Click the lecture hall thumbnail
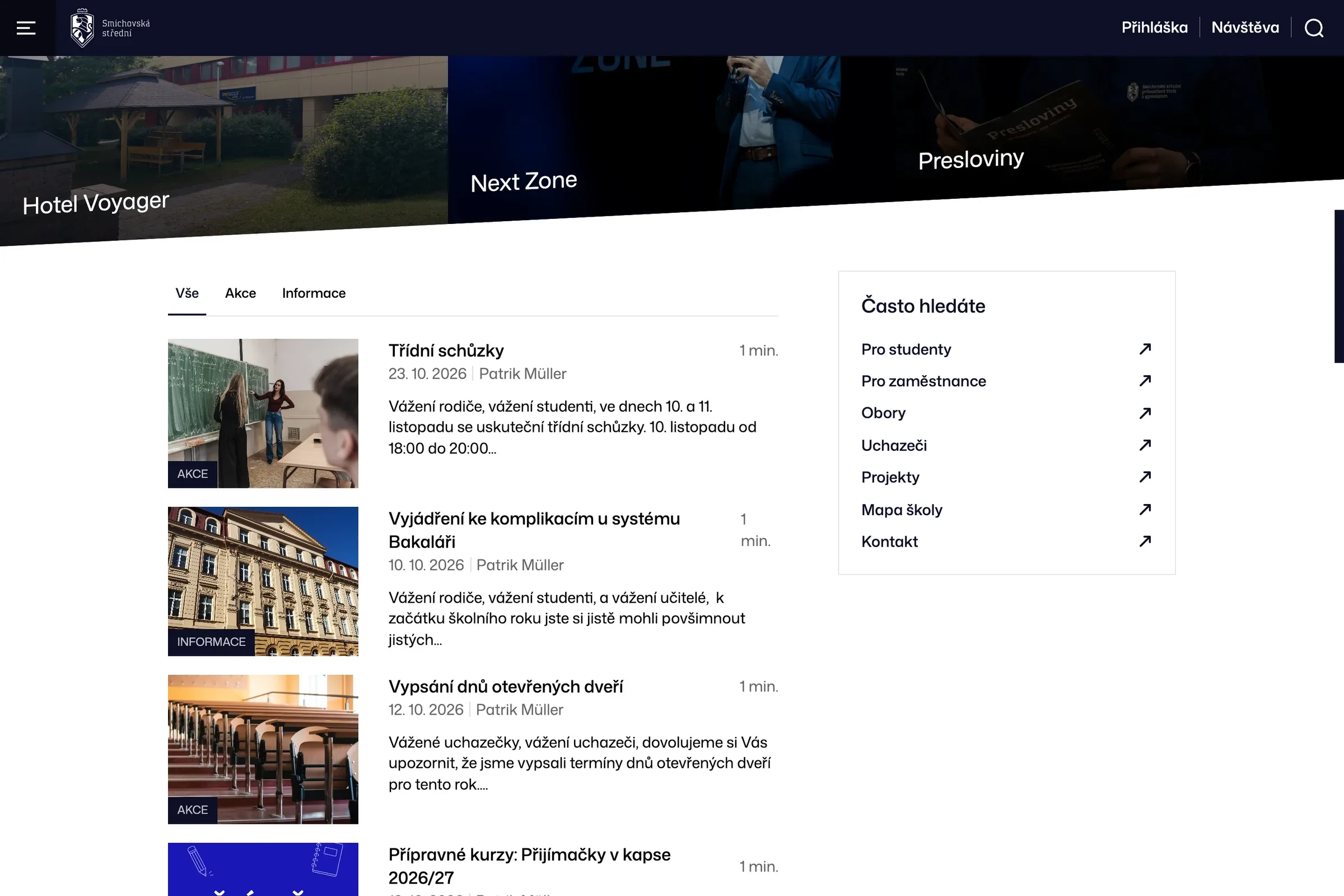1344x896 pixels. (263, 749)
